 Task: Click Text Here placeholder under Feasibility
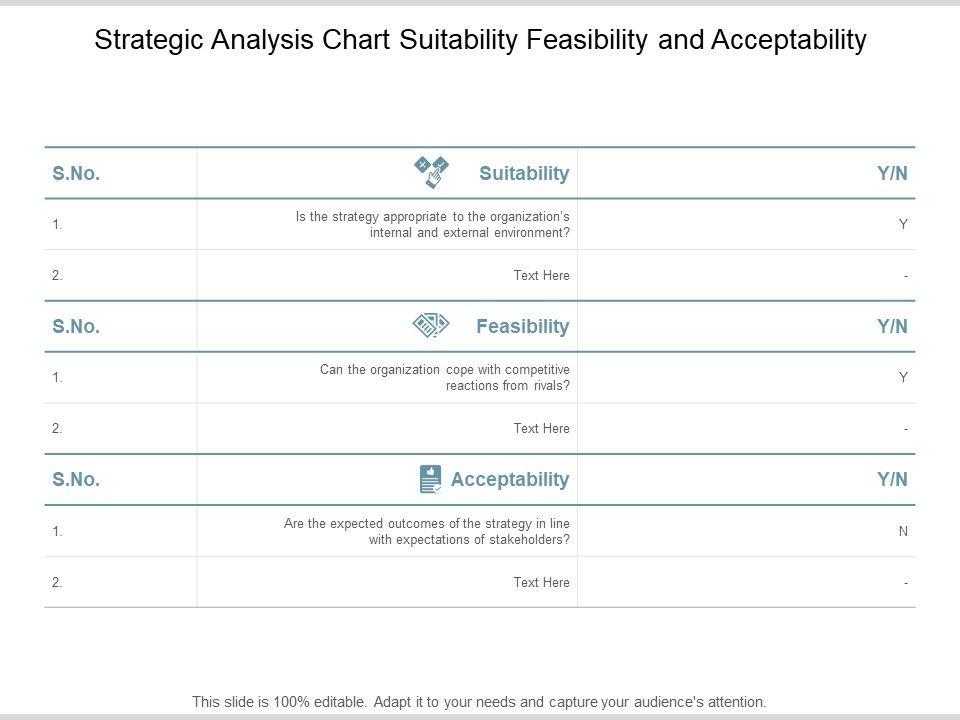click(541, 428)
